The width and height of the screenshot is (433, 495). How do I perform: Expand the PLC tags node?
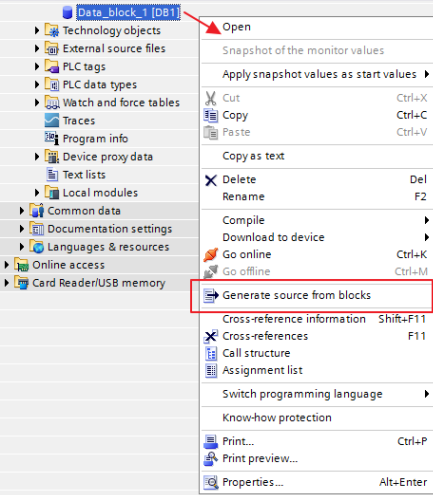(37, 67)
